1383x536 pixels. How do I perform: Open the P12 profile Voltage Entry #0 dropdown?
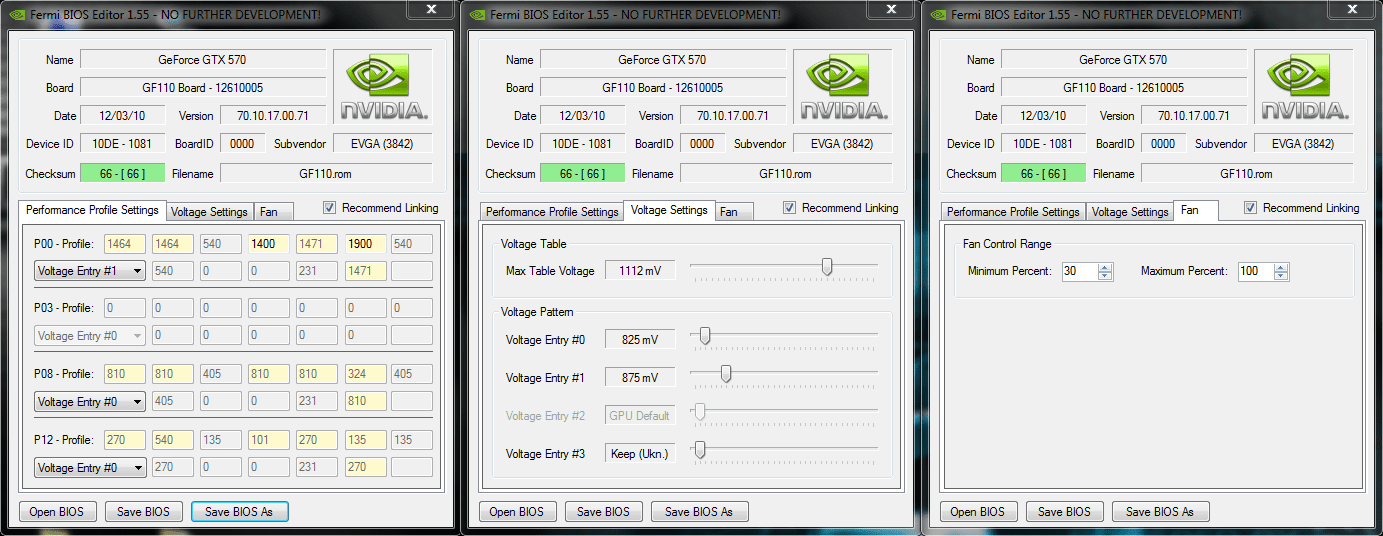click(90, 468)
